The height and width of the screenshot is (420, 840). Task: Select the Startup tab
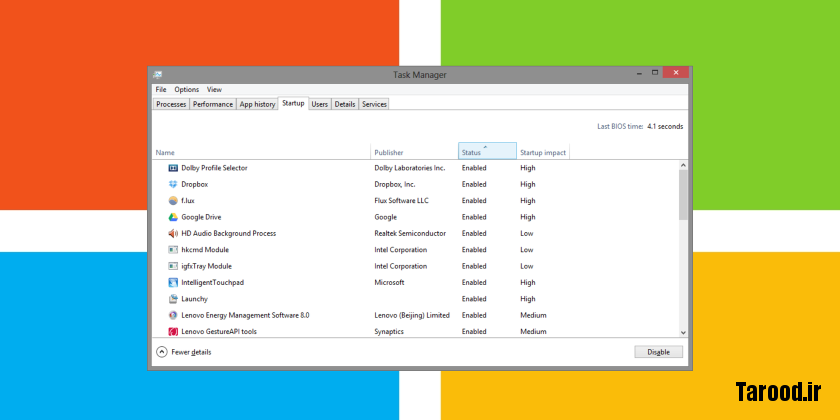point(293,103)
